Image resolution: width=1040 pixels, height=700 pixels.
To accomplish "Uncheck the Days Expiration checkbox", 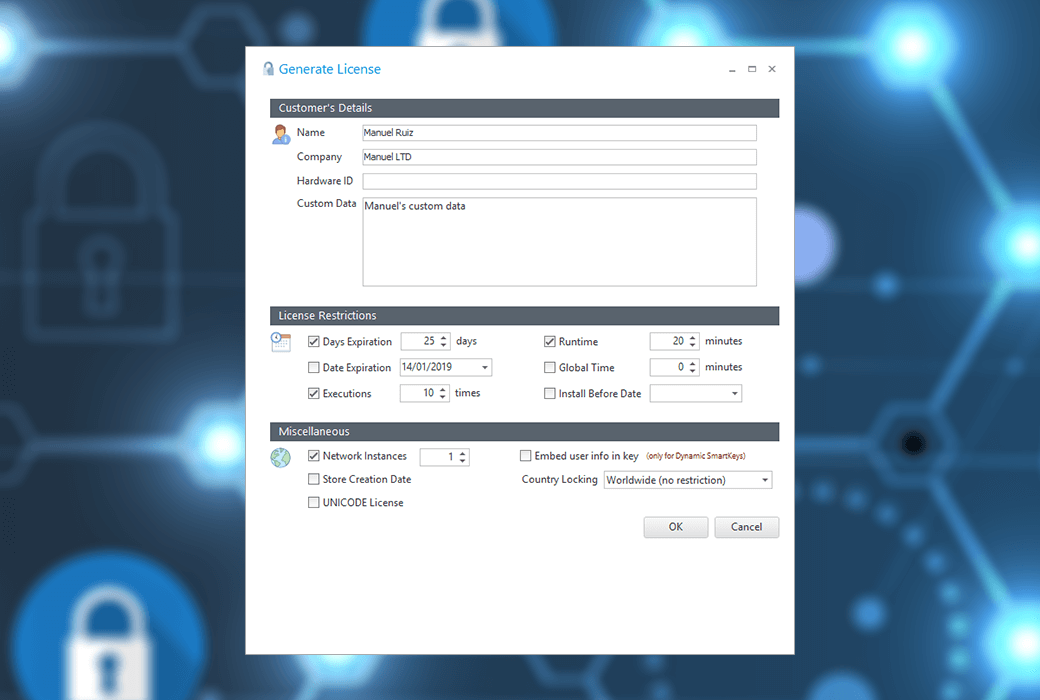I will [x=314, y=342].
